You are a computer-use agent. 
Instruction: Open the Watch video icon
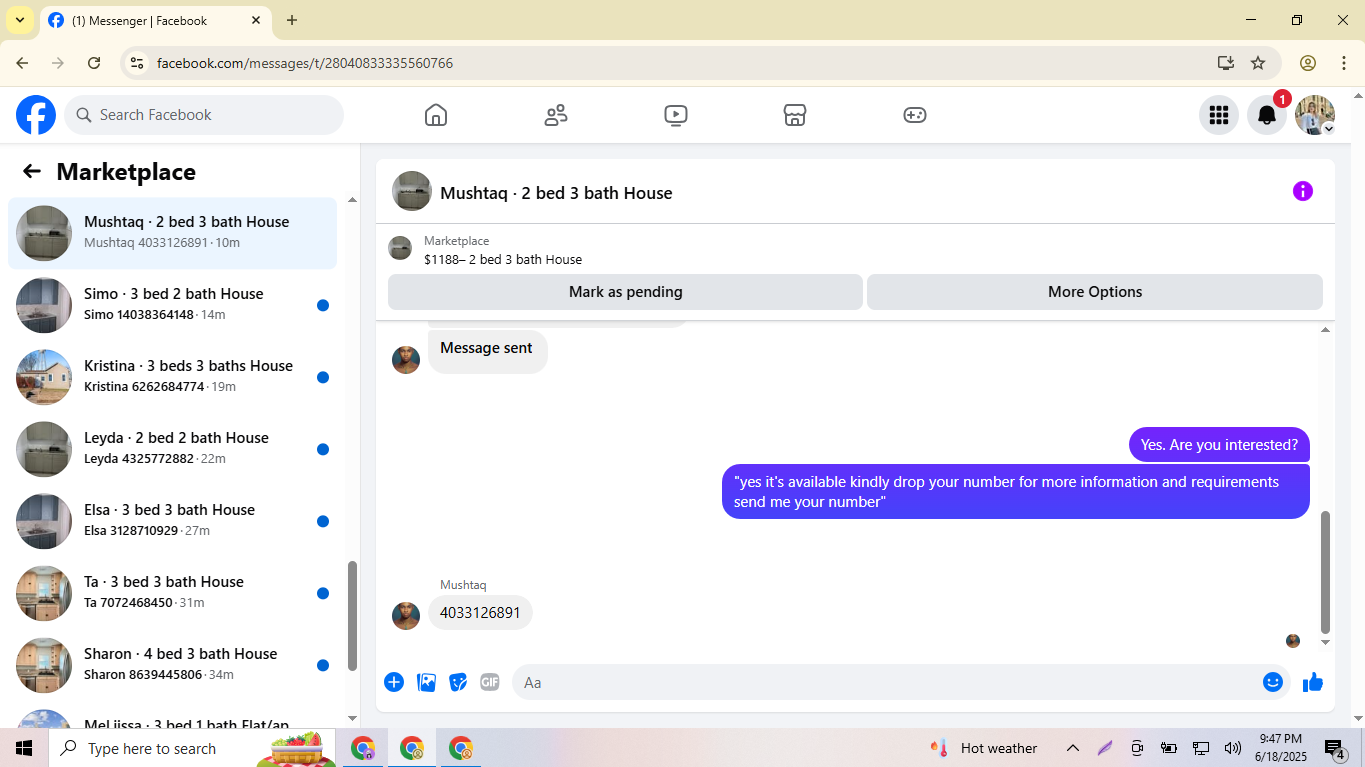[x=676, y=115]
